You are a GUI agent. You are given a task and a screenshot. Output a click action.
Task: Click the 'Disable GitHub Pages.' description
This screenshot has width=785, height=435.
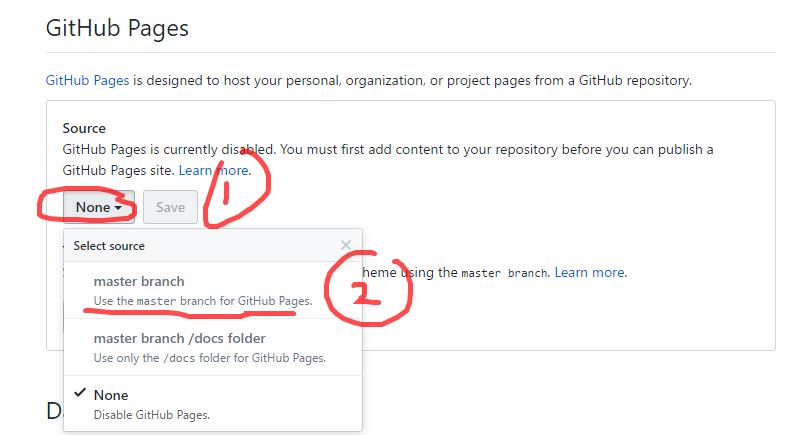click(151, 413)
